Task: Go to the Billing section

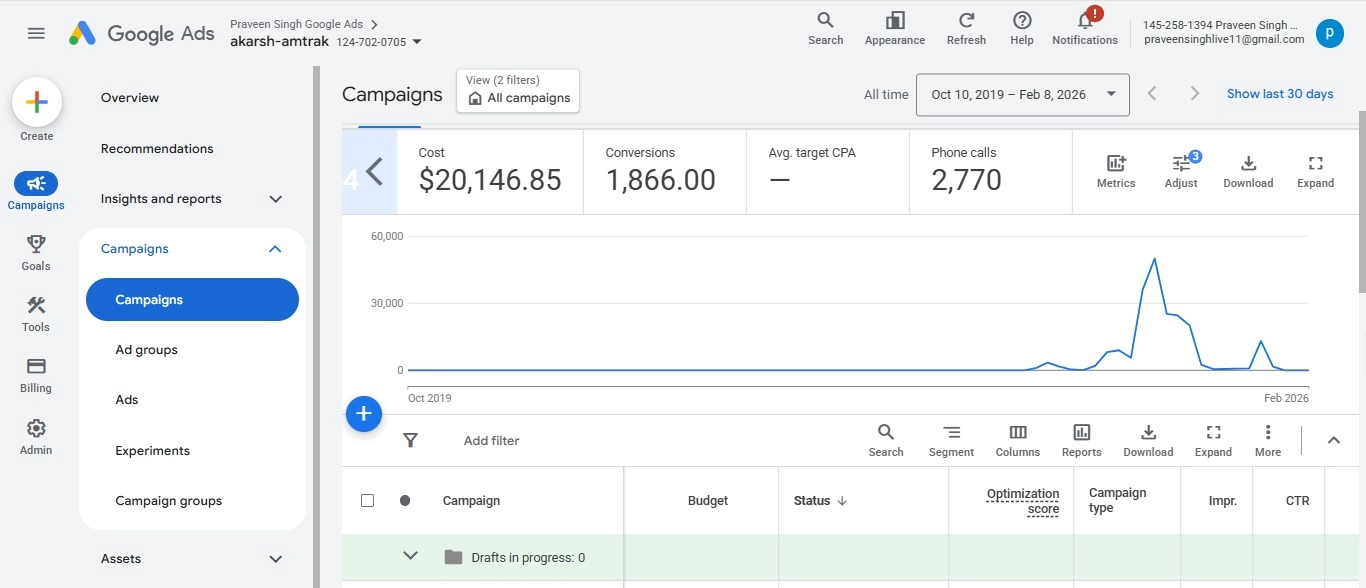Action: [36, 374]
